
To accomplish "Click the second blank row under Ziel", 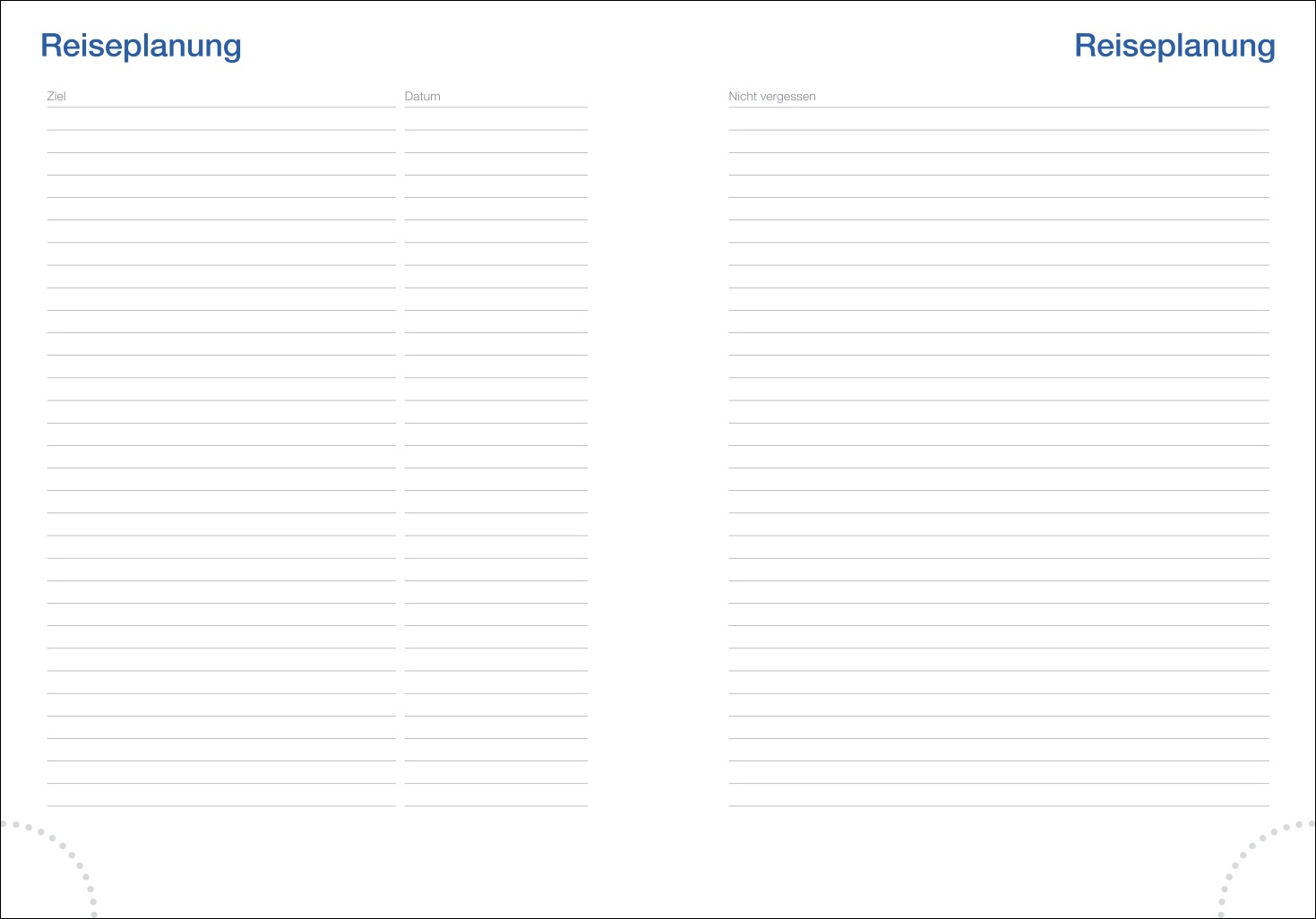I will click(220, 142).
